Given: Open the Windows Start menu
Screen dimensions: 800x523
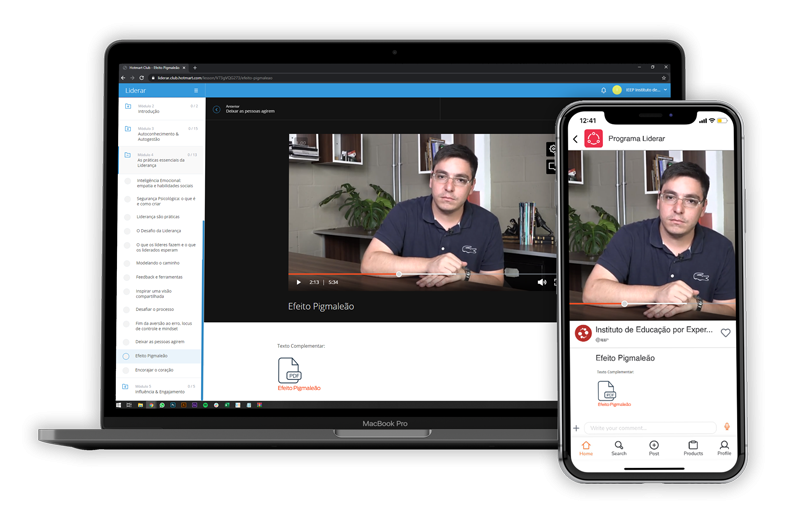Looking at the screenshot, I should coord(119,405).
